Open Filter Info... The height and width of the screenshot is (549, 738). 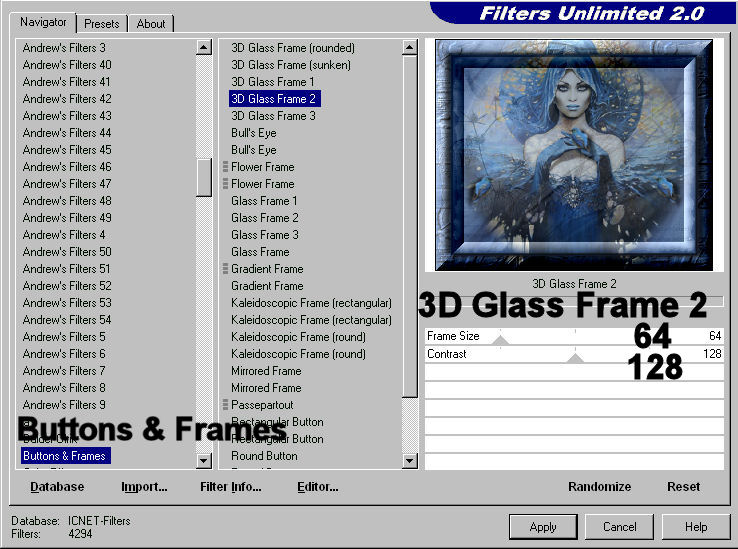point(231,486)
